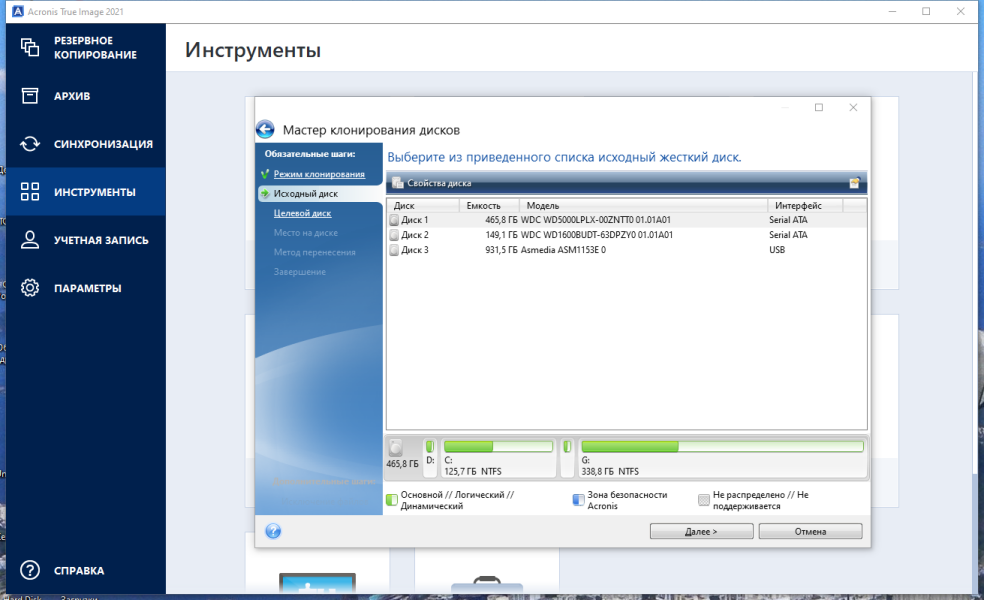The width and height of the screenshot is (984, 600).
Task: Click the G: partition usage bar
Action: [x=722, y=446]
